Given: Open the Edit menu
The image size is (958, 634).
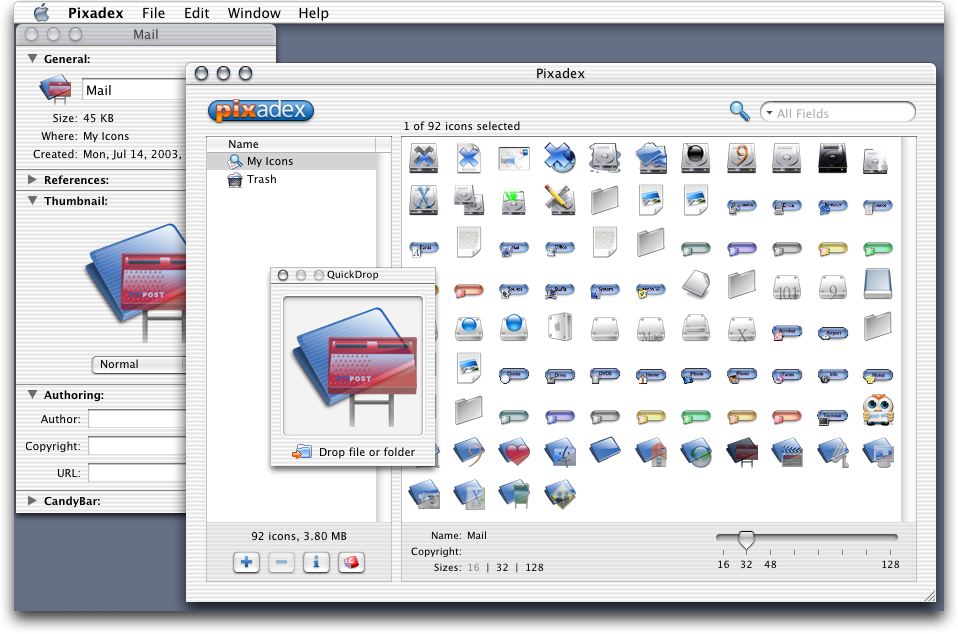Looking at the screenshot, I should [x=196, y=13].
